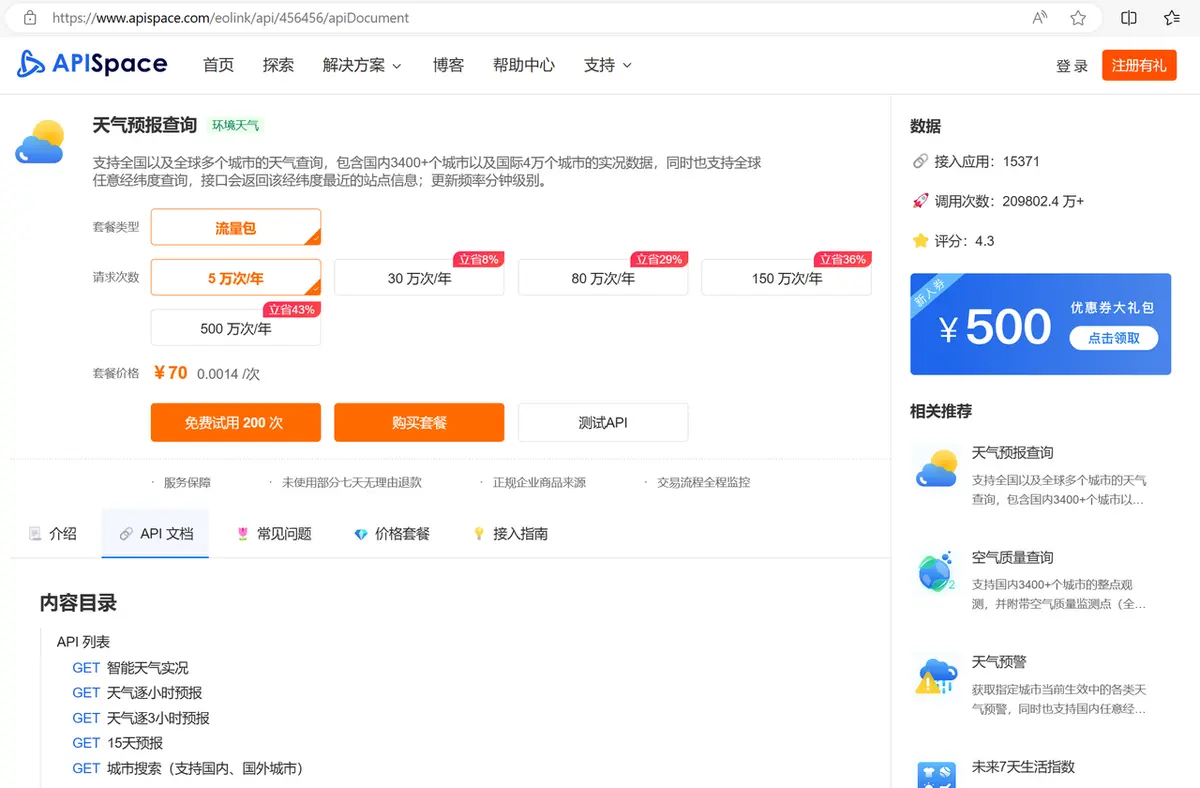Click the weather cloud-sun icon beside 天气预报查询 title
This screenshot has height=788, width=1200.
pyautogui.click(x=40, y=142)
